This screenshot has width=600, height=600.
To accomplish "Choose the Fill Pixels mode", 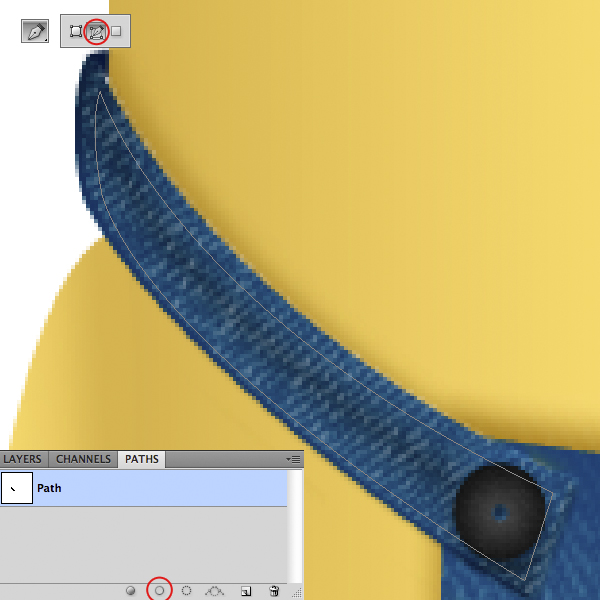I will coord(116,32).
